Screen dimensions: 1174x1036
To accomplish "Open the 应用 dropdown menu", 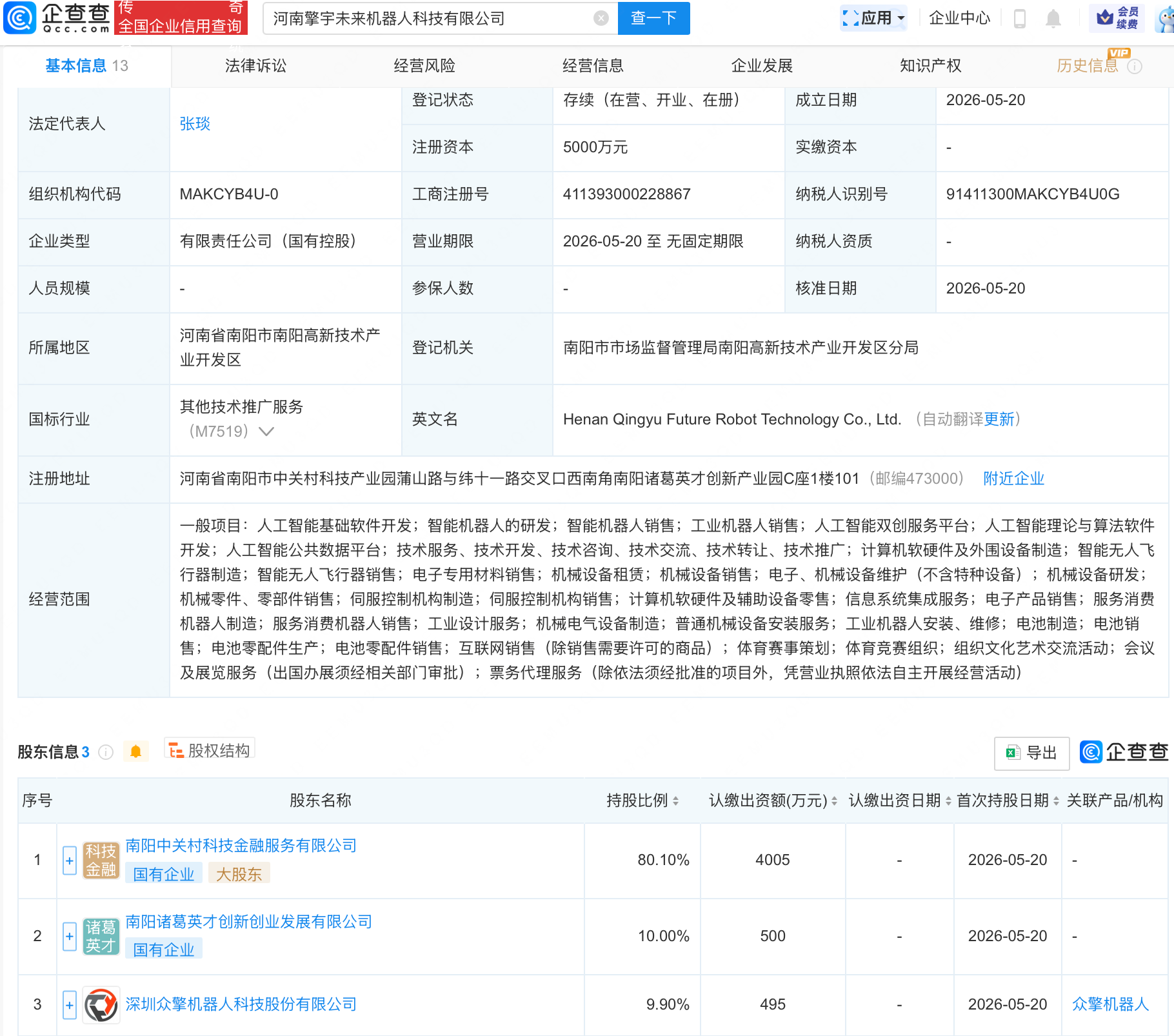I will pos(874,18).
